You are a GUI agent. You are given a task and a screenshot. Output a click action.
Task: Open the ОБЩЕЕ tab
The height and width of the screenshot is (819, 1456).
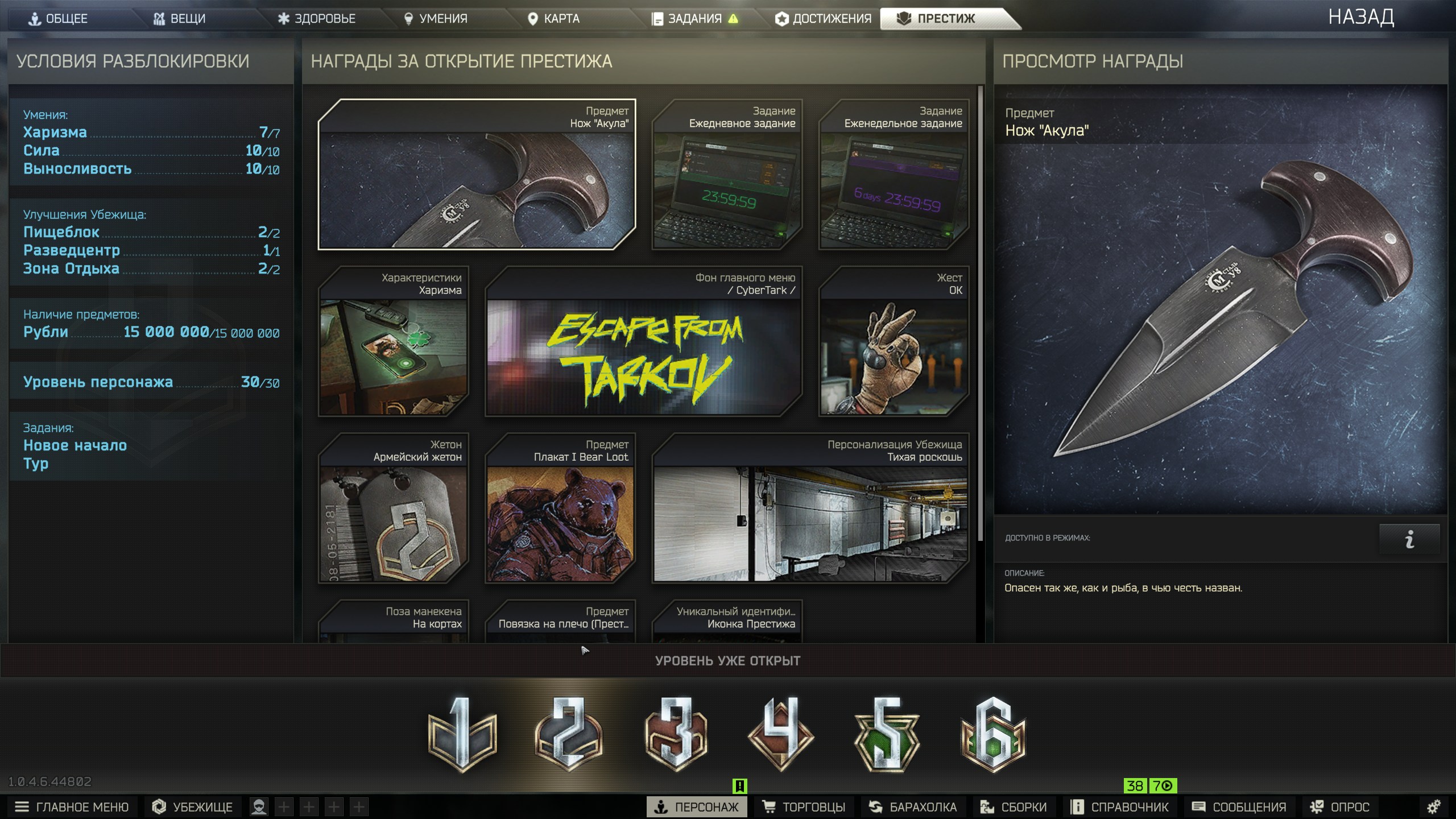coord(59,18)
